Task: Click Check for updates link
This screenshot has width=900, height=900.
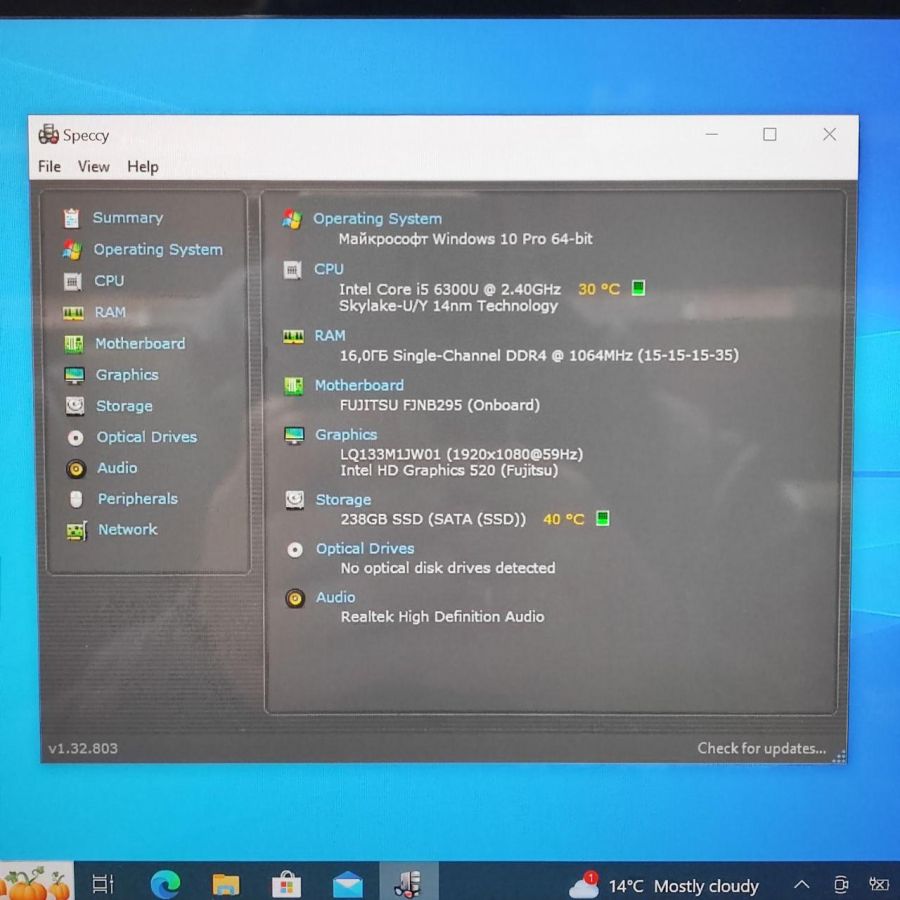Action: point(762,748)
